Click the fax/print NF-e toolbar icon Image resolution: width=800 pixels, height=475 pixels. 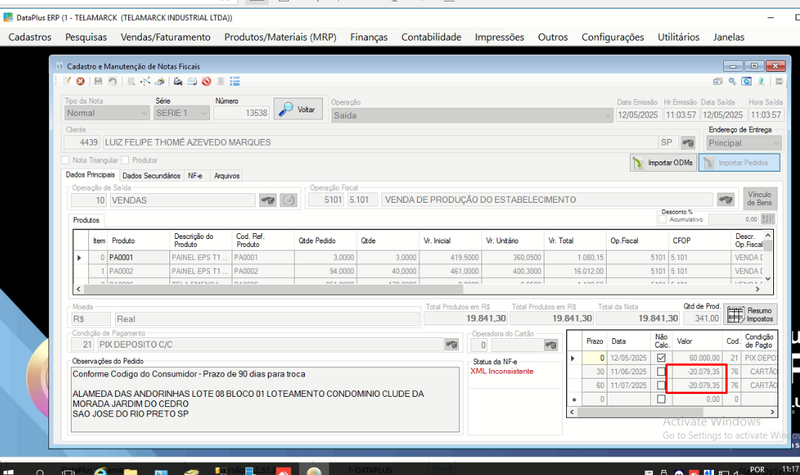[178, 81]
